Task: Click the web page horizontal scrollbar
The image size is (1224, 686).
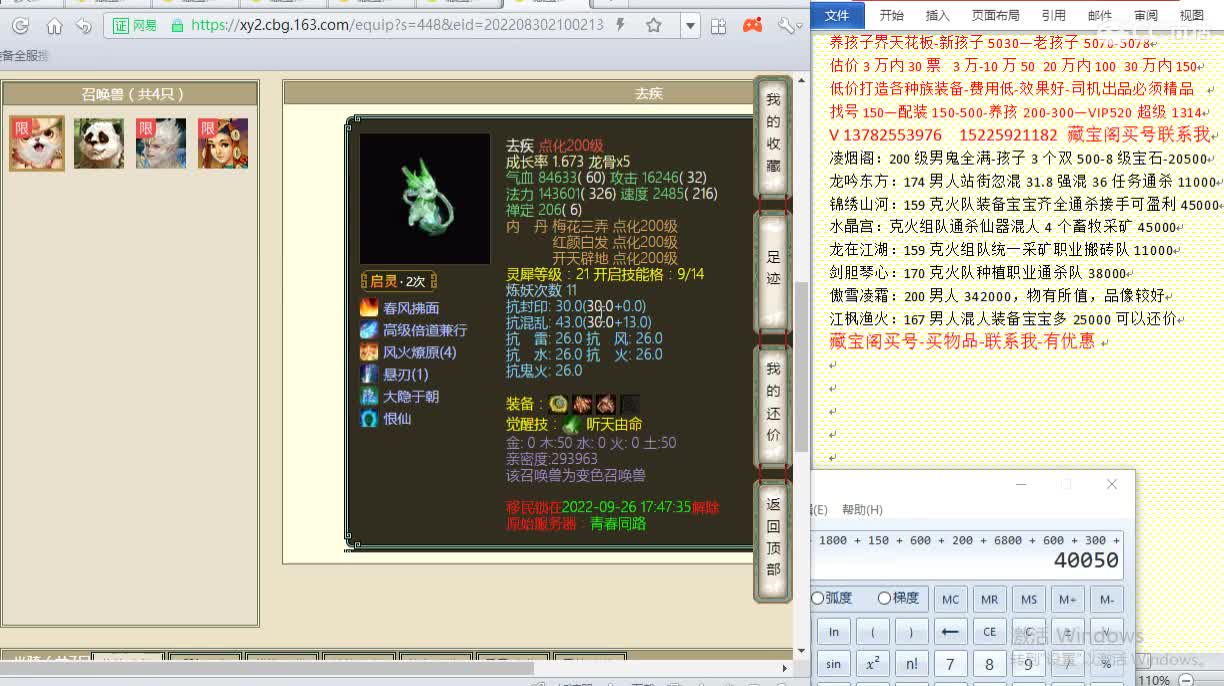Action: click(267, 668)
